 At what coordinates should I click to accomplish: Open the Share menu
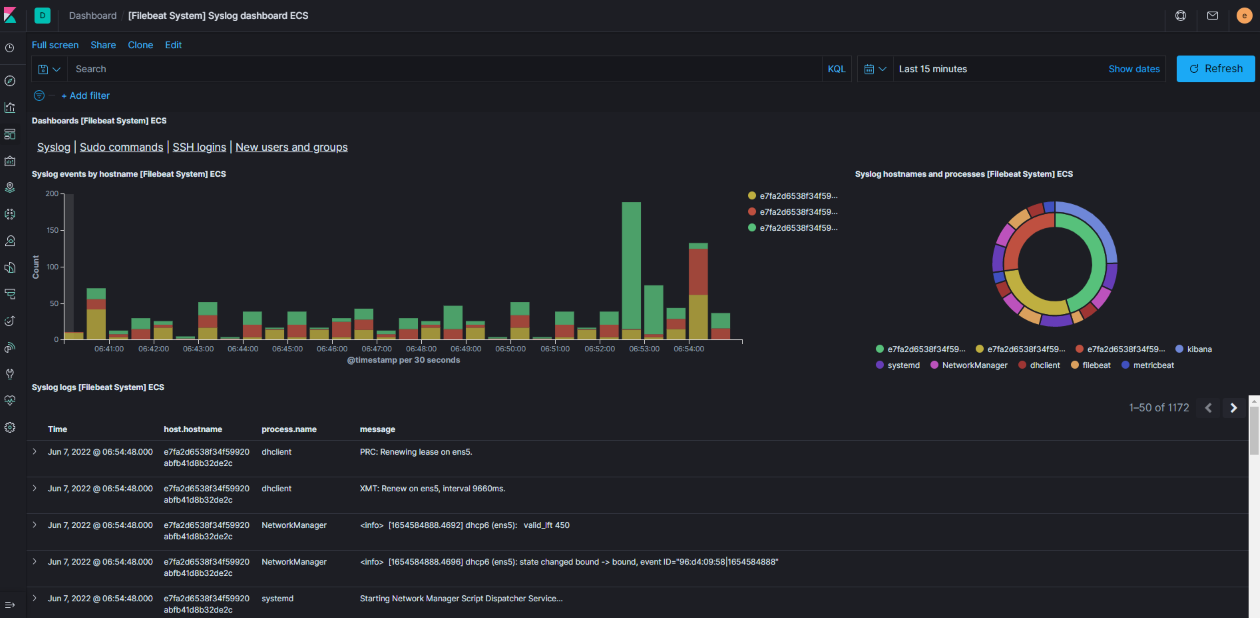(103, 45)
